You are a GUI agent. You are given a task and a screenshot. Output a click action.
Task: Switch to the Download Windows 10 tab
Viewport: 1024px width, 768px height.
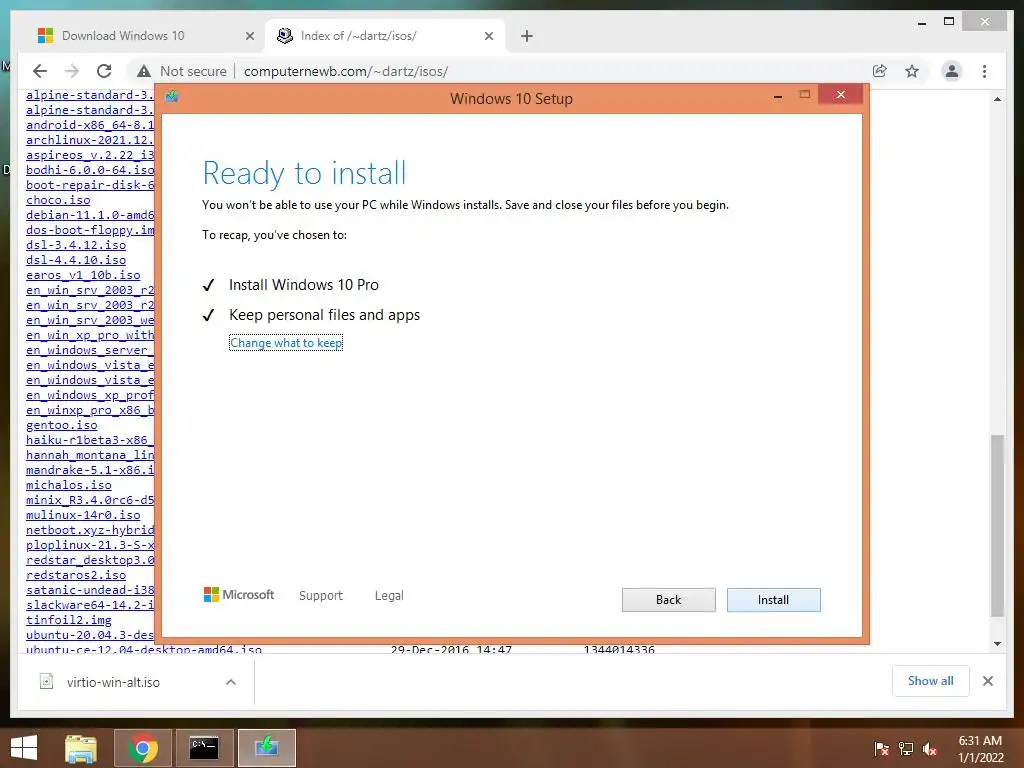point(123,36)
